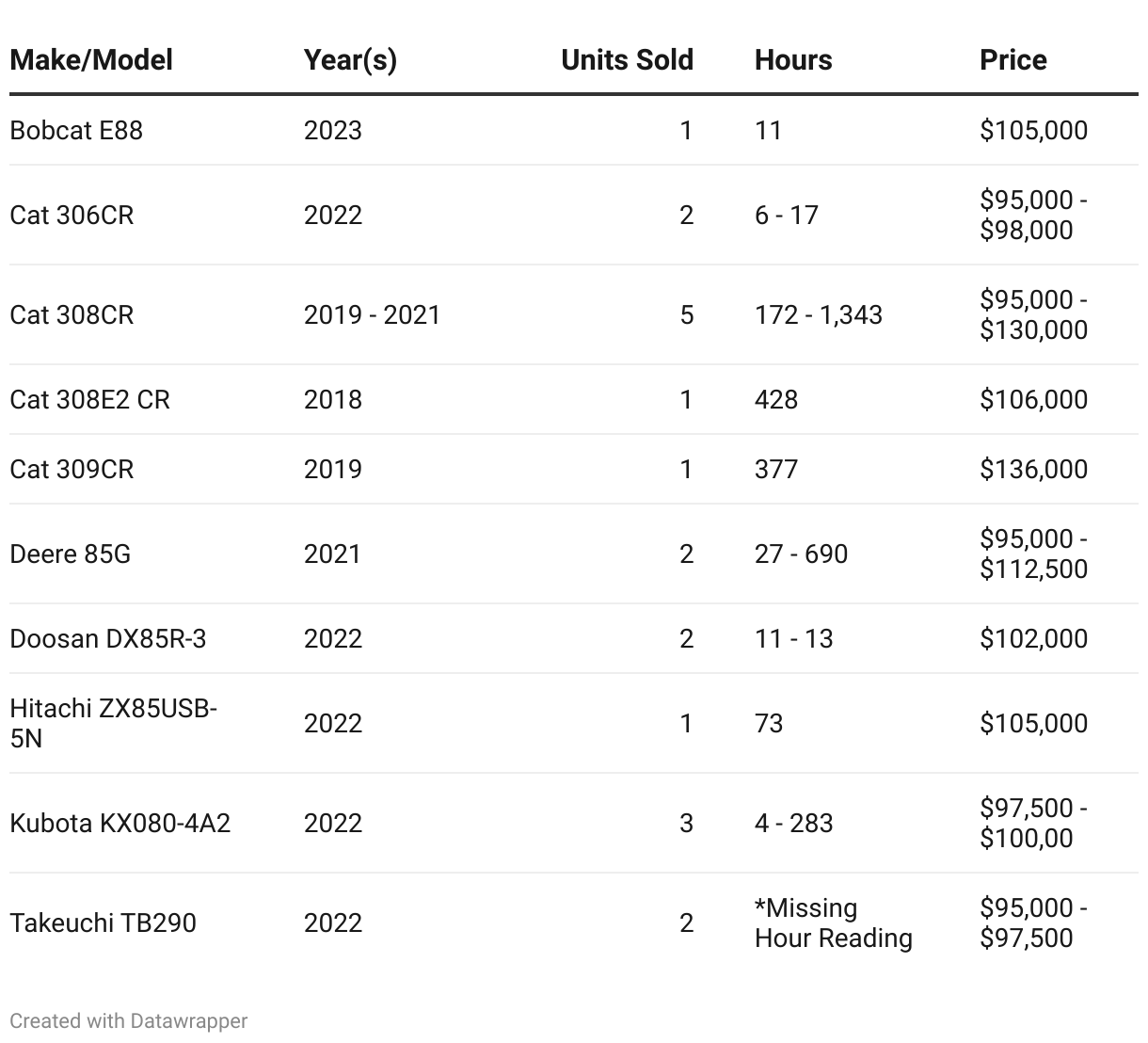Click the Make/Model column header

91,60
